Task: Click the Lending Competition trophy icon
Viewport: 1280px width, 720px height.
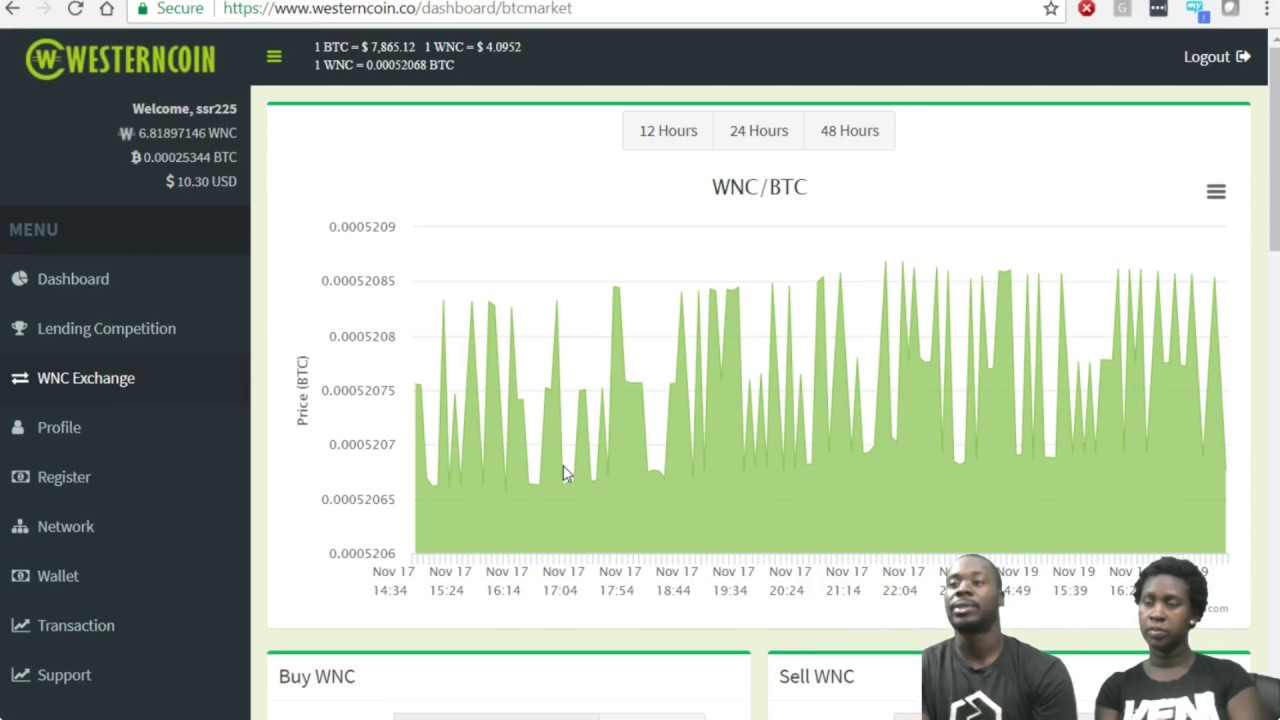Action: tap(20, 328)
